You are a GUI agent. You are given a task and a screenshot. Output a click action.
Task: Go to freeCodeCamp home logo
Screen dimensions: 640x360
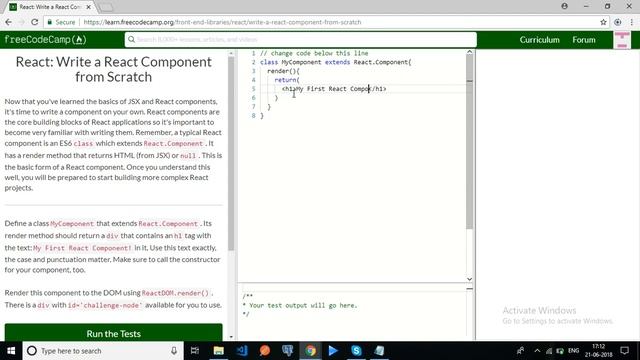[45, 40]
